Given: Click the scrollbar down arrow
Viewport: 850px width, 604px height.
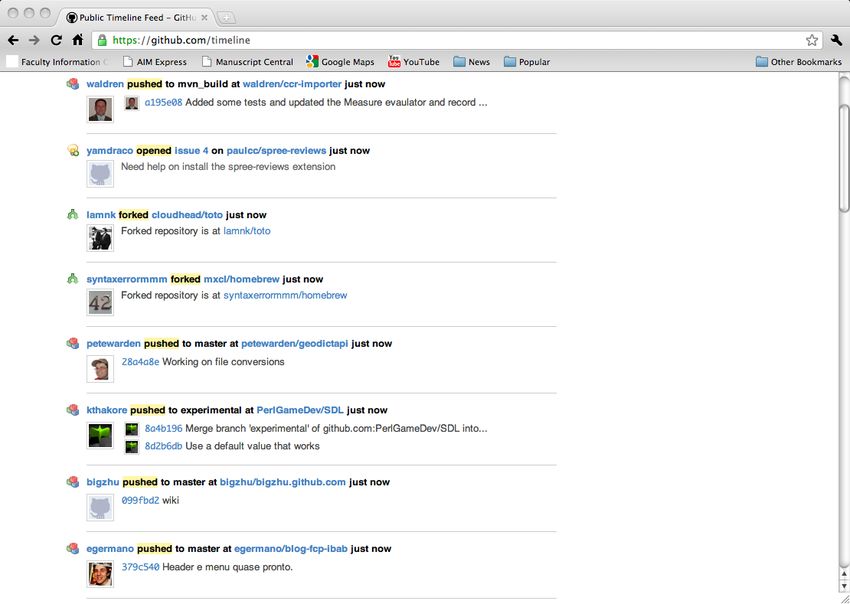Looking at the screenshot, I should [x=844, y=586].
